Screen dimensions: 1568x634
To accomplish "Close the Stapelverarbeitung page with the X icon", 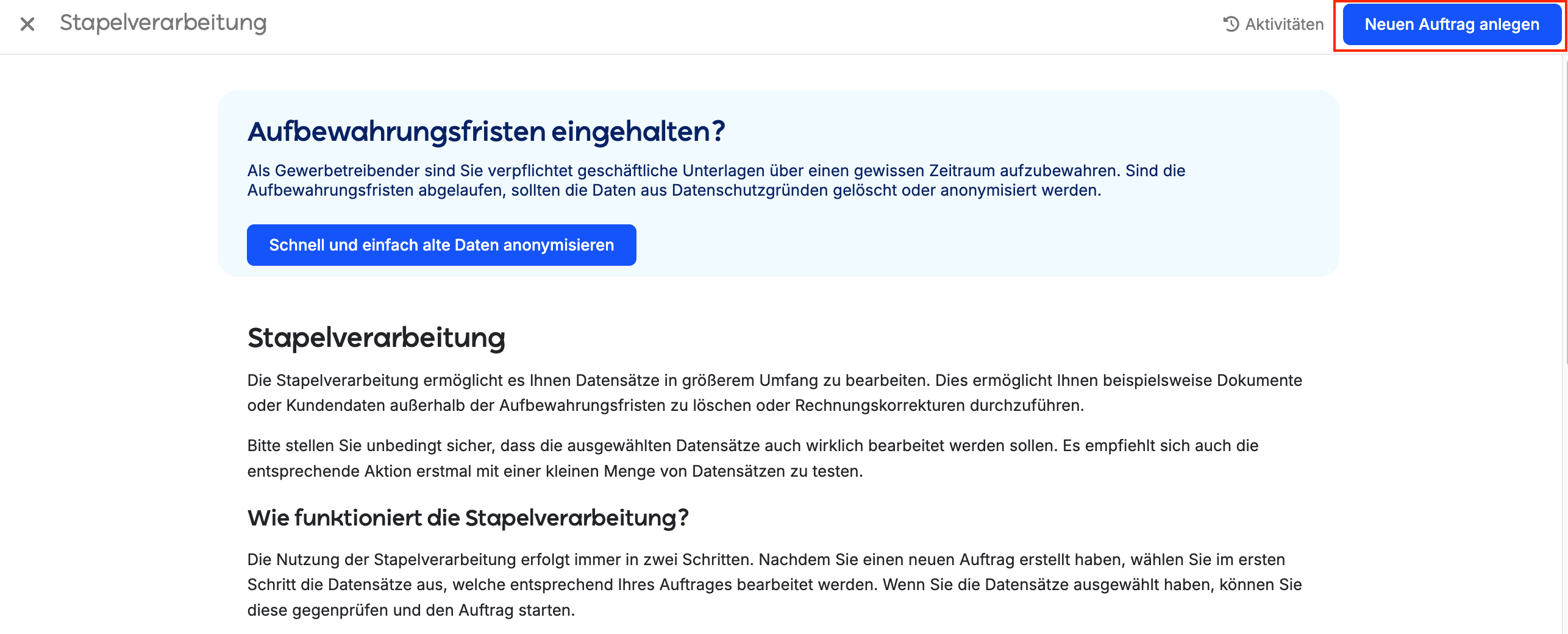I will (27, 24).
